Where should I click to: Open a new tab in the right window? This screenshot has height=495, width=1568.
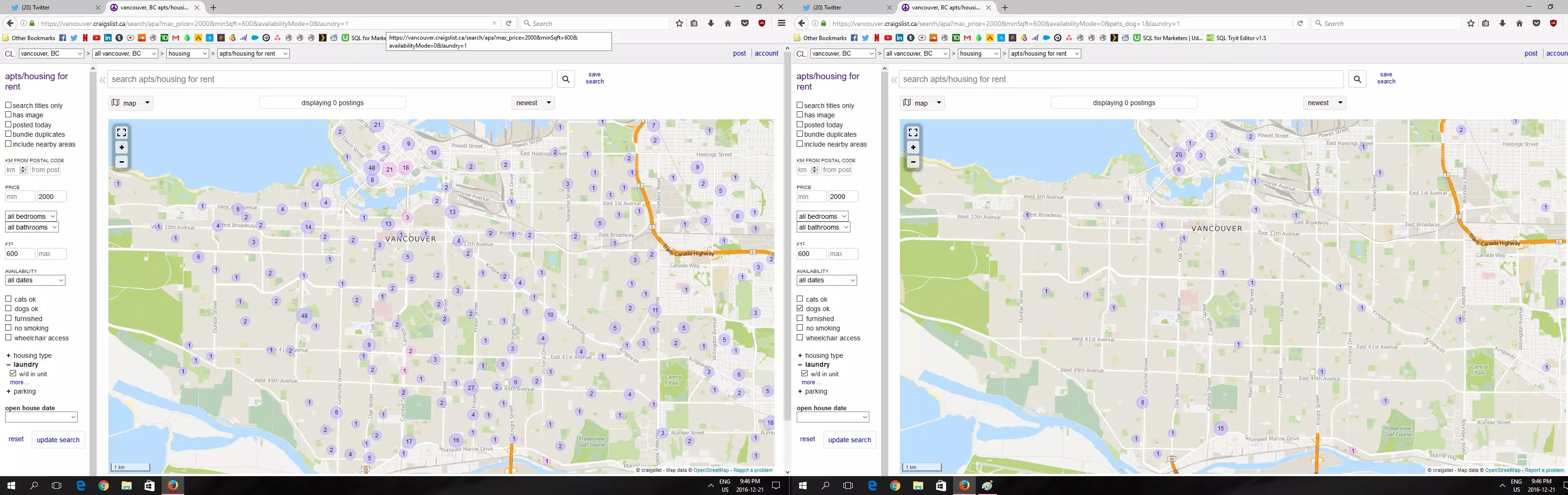tap(1005, 7)
